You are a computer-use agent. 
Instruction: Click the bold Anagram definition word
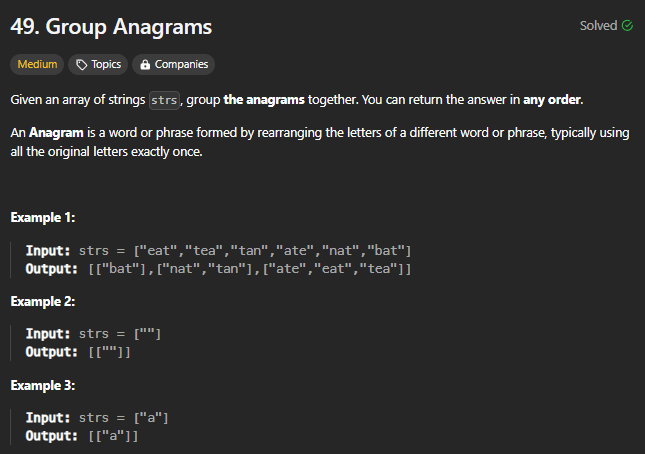[56, 132]
